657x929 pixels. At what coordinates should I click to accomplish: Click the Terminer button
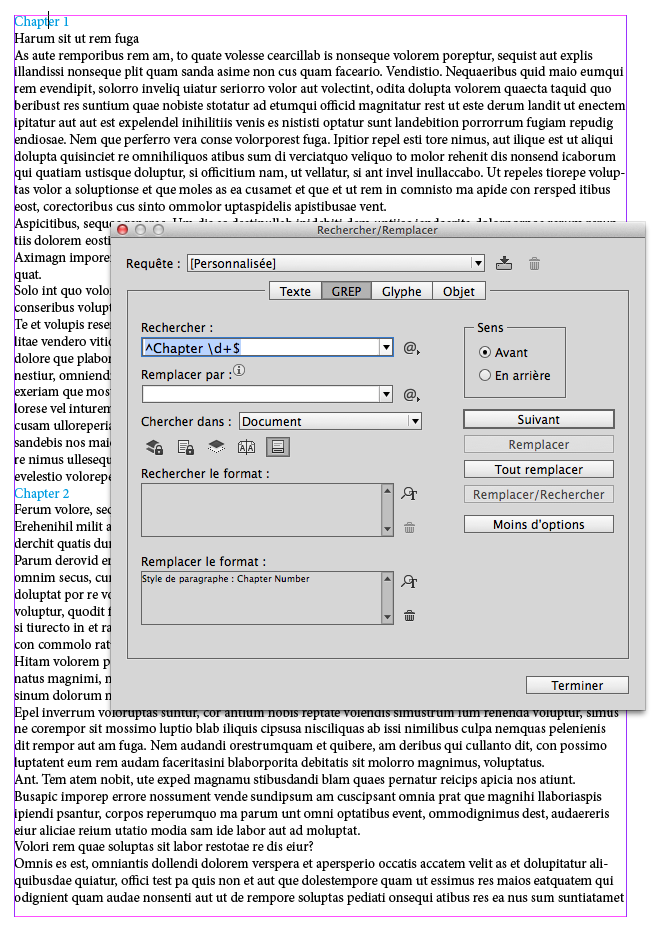pyautogui.click(x=577, y=685)
